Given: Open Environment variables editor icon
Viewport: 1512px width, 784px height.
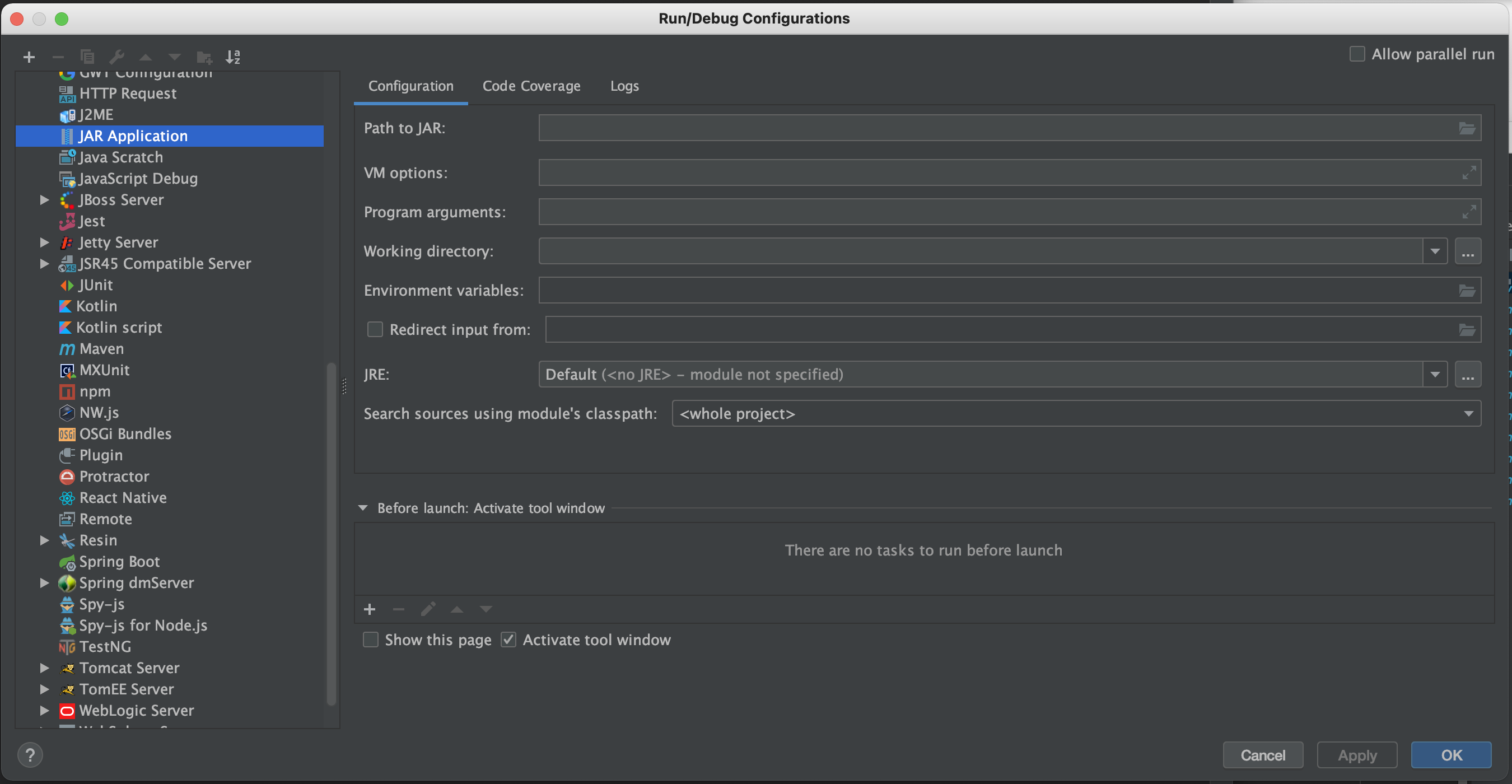Looking at the screenshot, I should tap(1466, 291).
